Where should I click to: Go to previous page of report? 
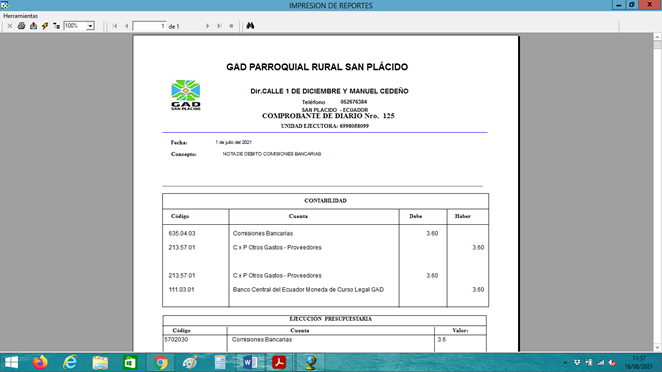(x=126, y=26)
